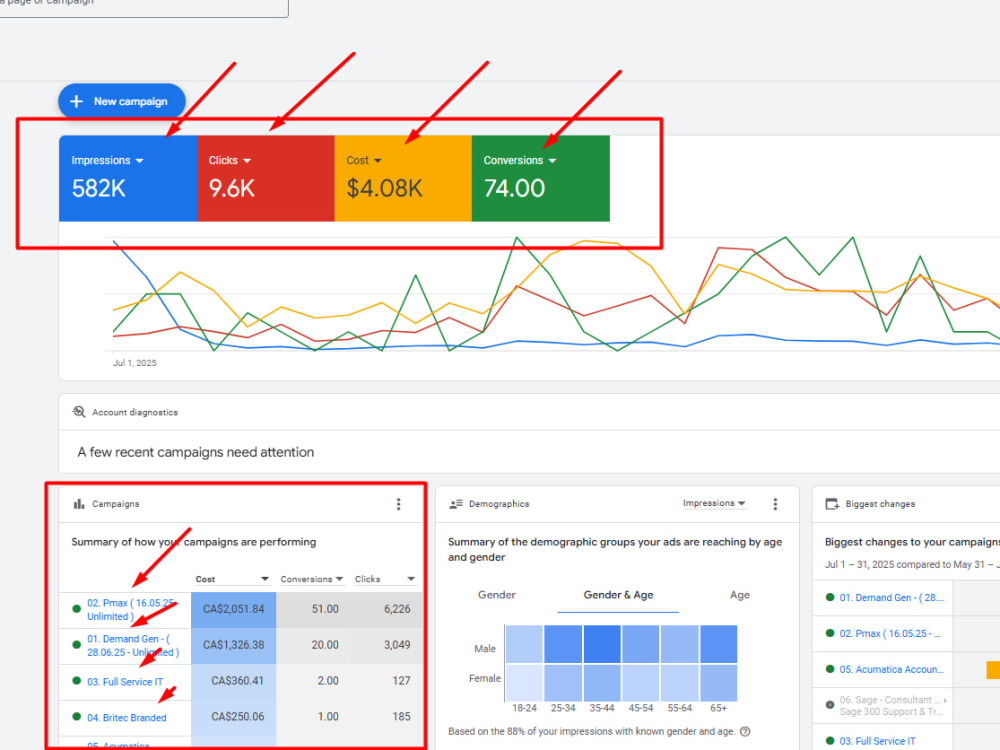Click the Account diagnostics icon

(79, 412)
